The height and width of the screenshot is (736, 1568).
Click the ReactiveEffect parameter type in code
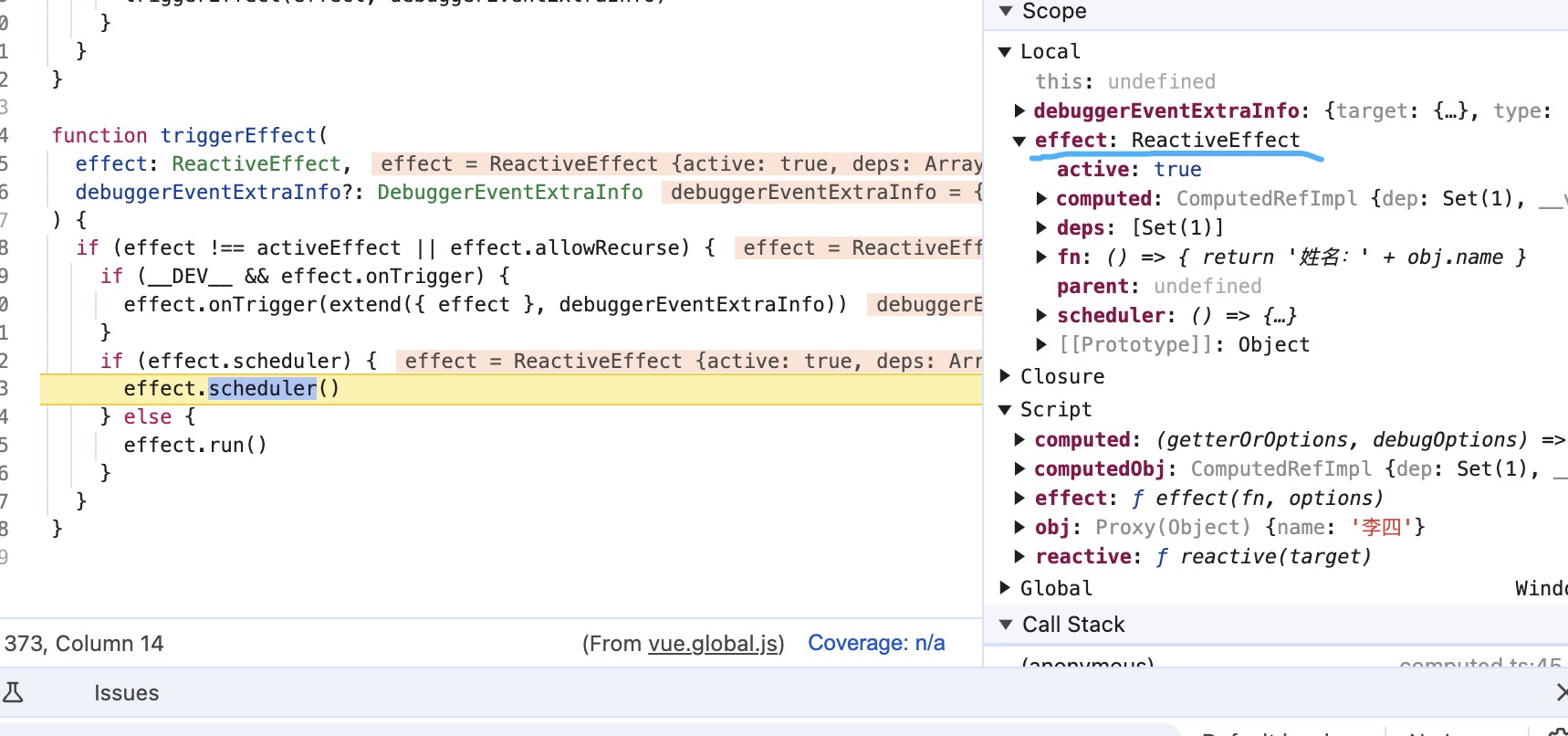click(256, 164)
